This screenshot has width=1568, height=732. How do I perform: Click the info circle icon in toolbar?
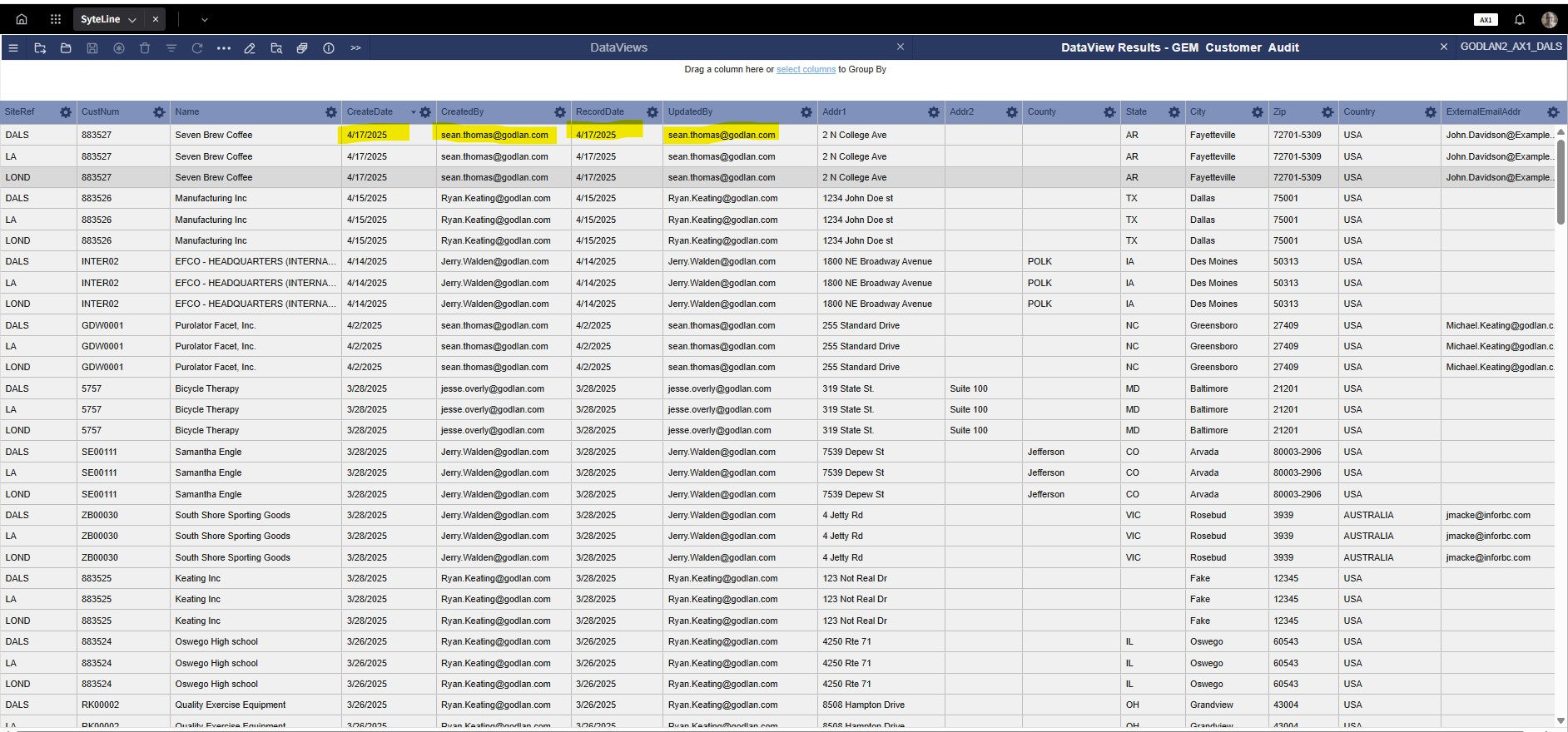pos(329,48)
